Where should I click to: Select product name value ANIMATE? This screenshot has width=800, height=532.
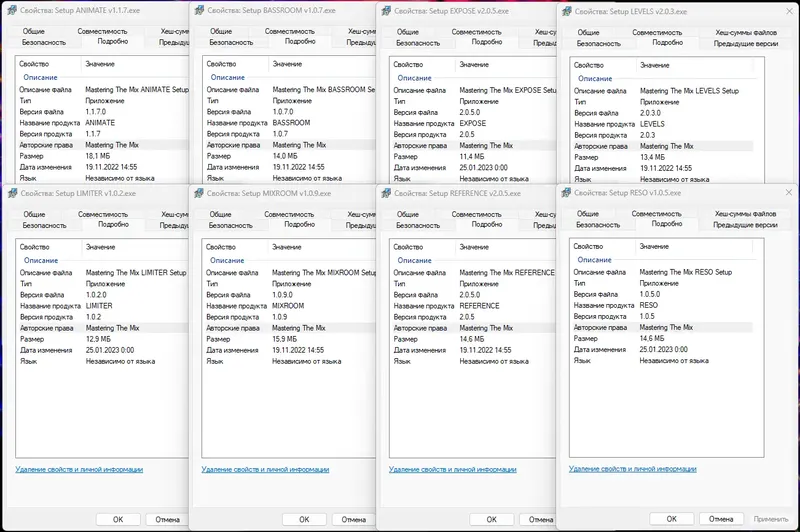tap(100, 123)
